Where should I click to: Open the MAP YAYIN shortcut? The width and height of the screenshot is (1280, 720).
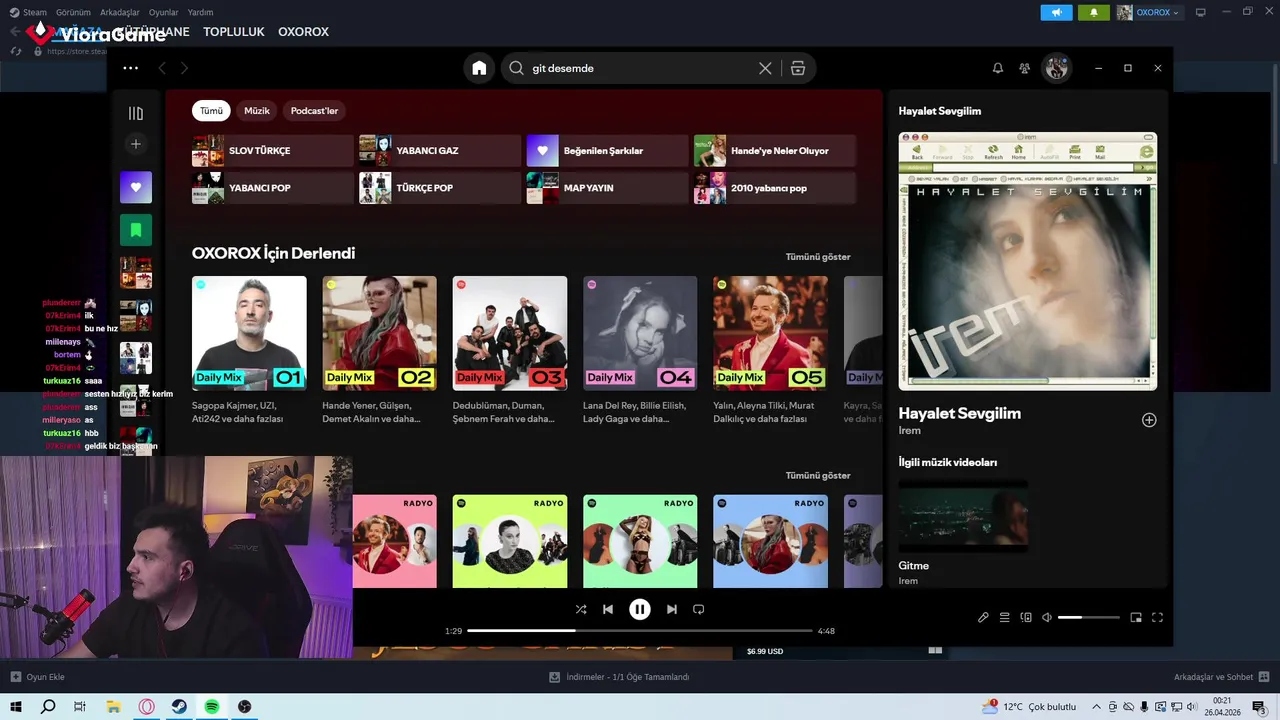tap(607, 188)
